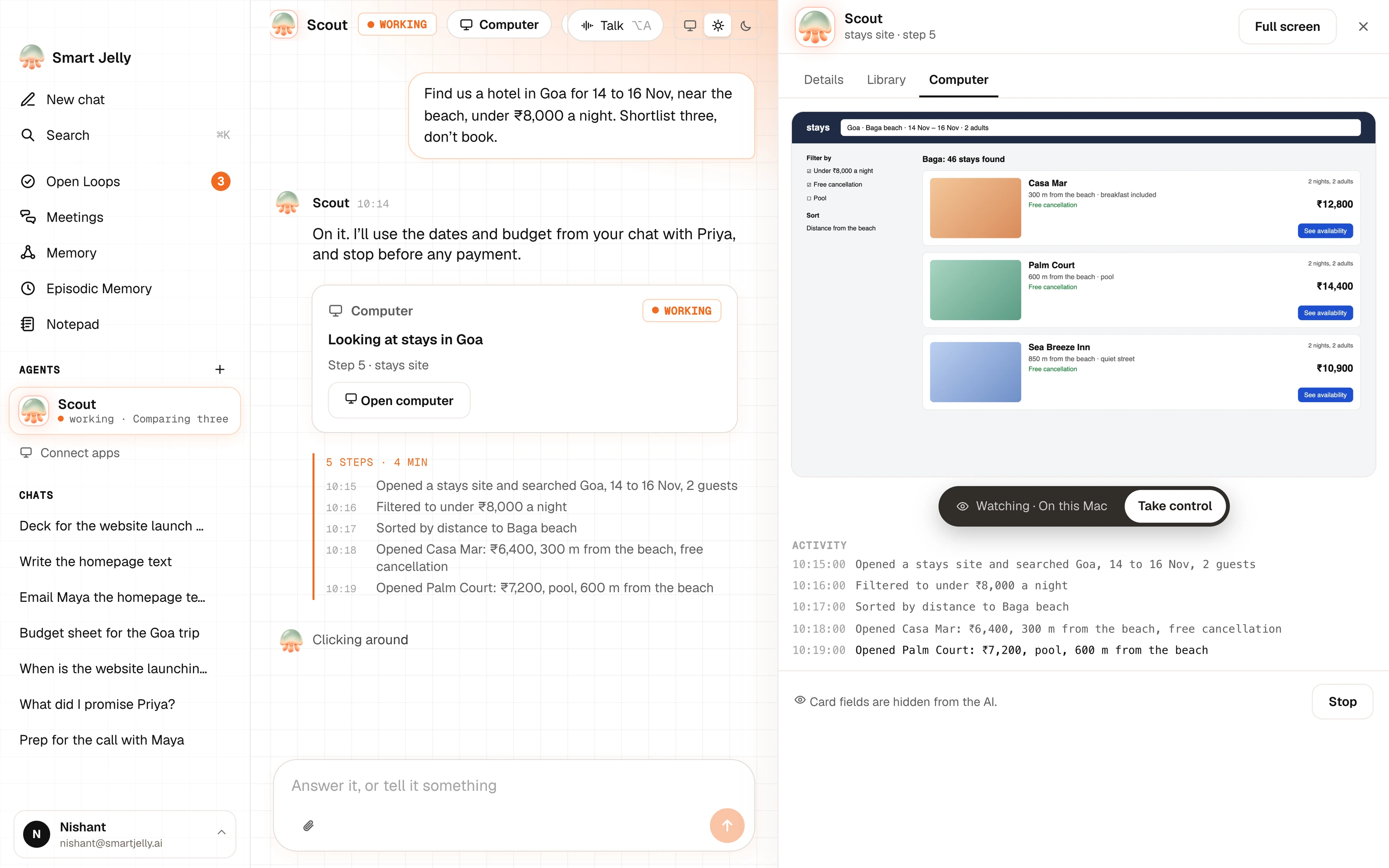Screen dimensions: 1389x868
Task: Click See availability for Sea Breeze Inn
Action: coord(1325,395)
